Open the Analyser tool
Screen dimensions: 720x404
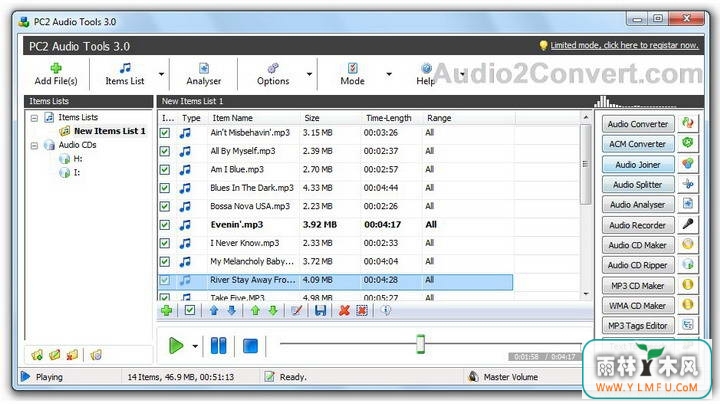click(203, 74)
